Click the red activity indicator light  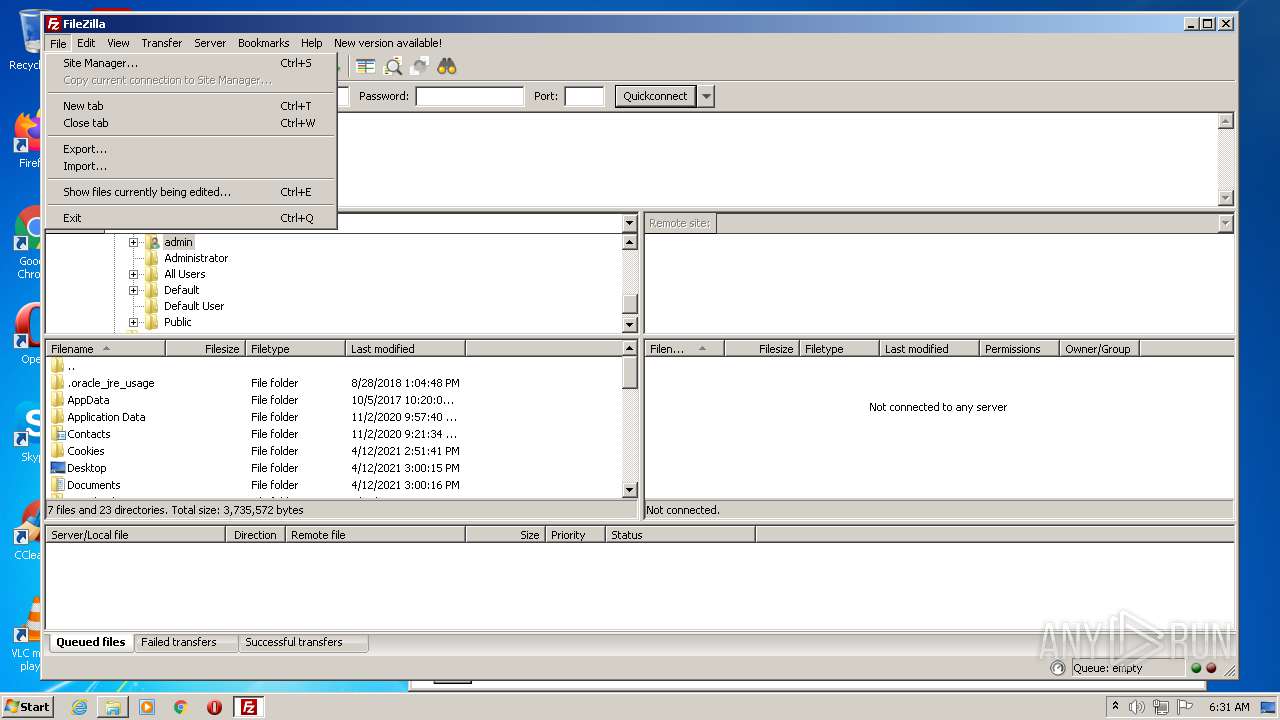[x=1211, y=668]
